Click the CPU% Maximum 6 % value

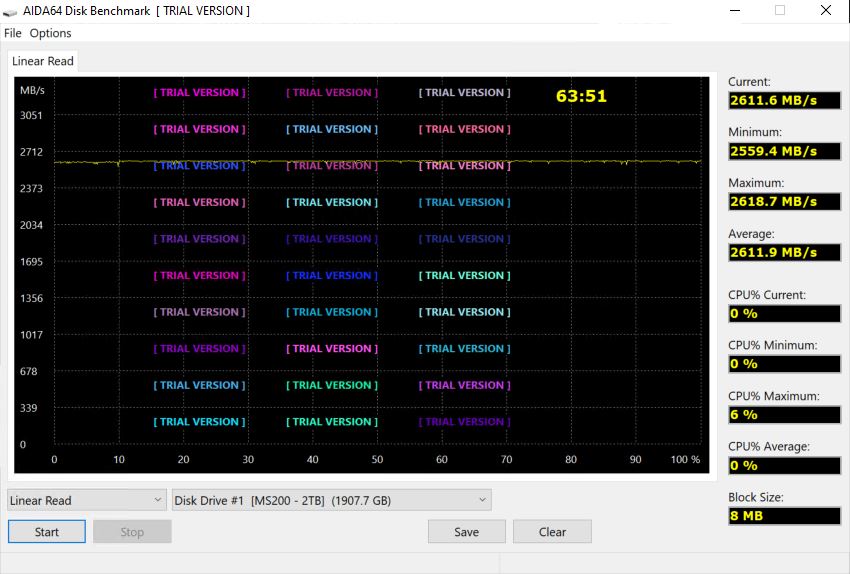pyautogui.click(x=784, y=415)
